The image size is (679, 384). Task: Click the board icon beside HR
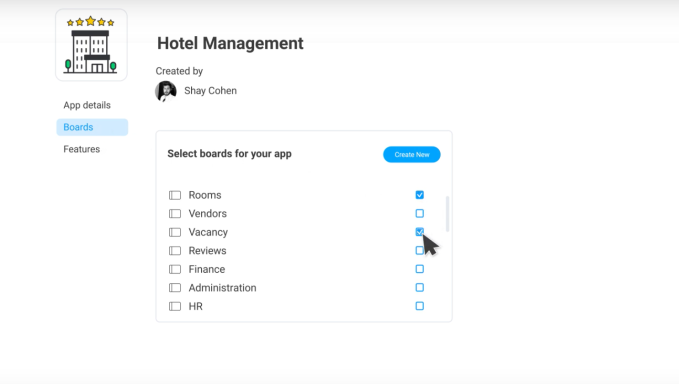click(175, 307)
